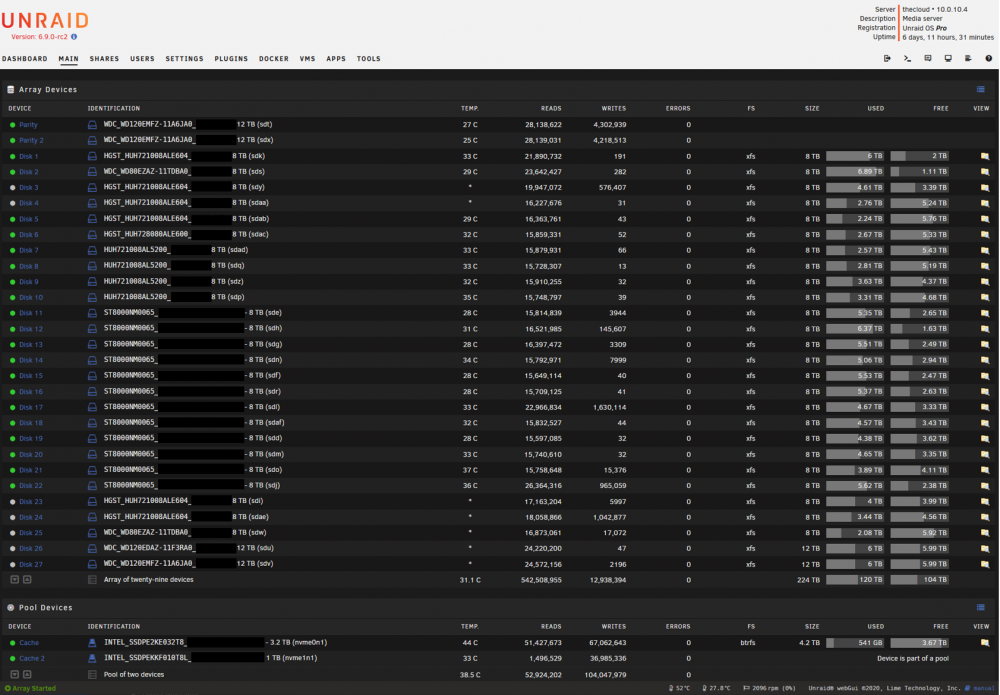Image resolution: width=1000 pixels, height=695 pixels.
Task: Open the Disk 7 device link
Action: pos(29,251)
